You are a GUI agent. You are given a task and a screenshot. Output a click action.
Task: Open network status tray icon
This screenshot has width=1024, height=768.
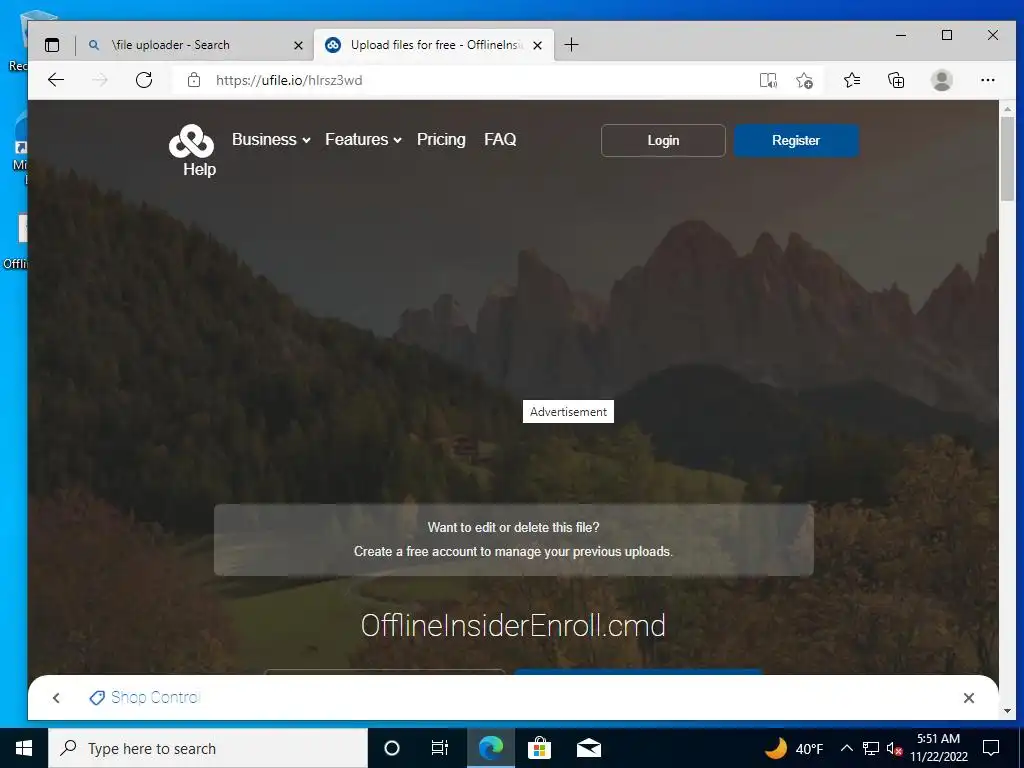(x=871, y=748)
